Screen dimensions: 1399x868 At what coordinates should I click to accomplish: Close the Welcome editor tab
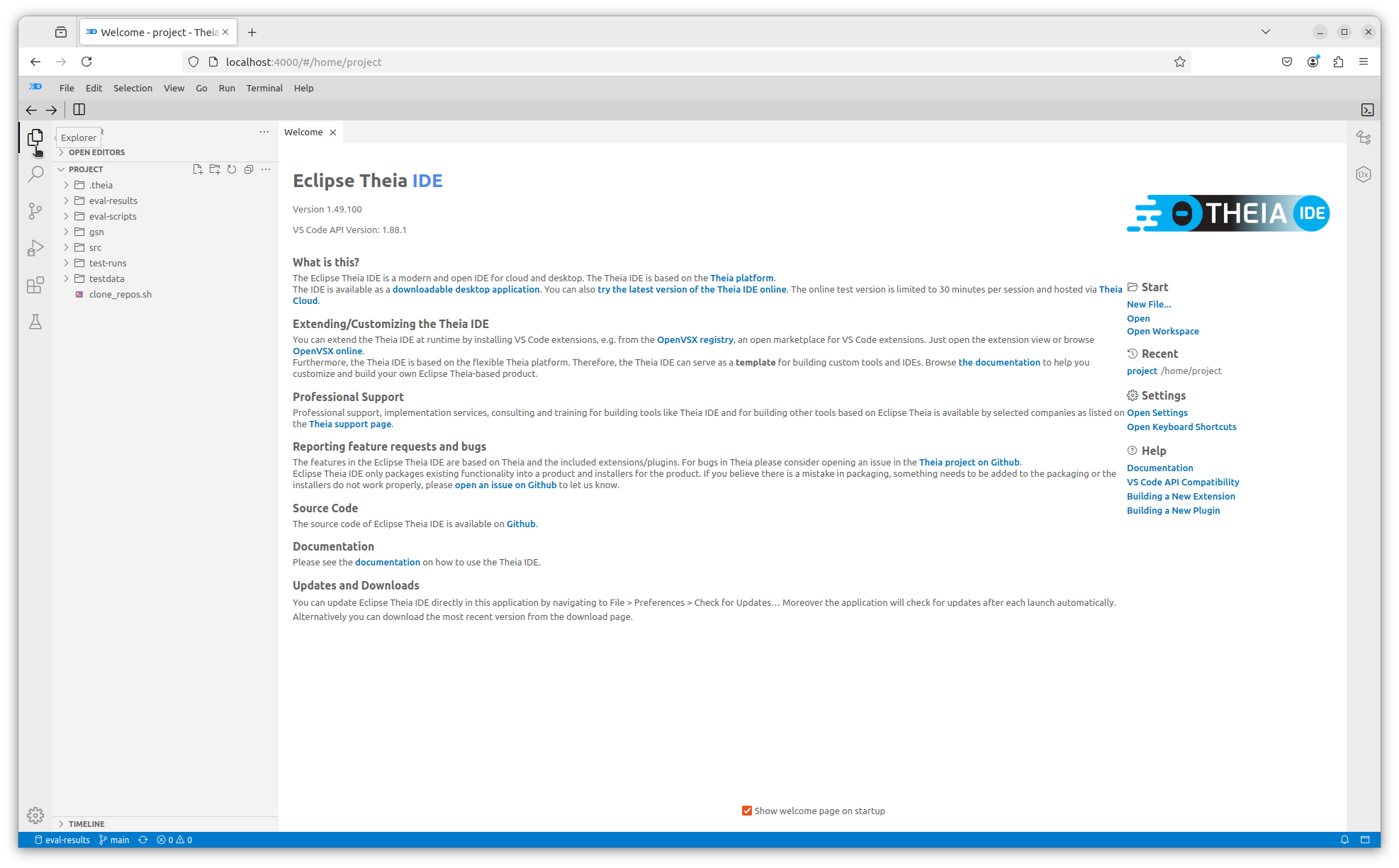[x=332, y=133]
